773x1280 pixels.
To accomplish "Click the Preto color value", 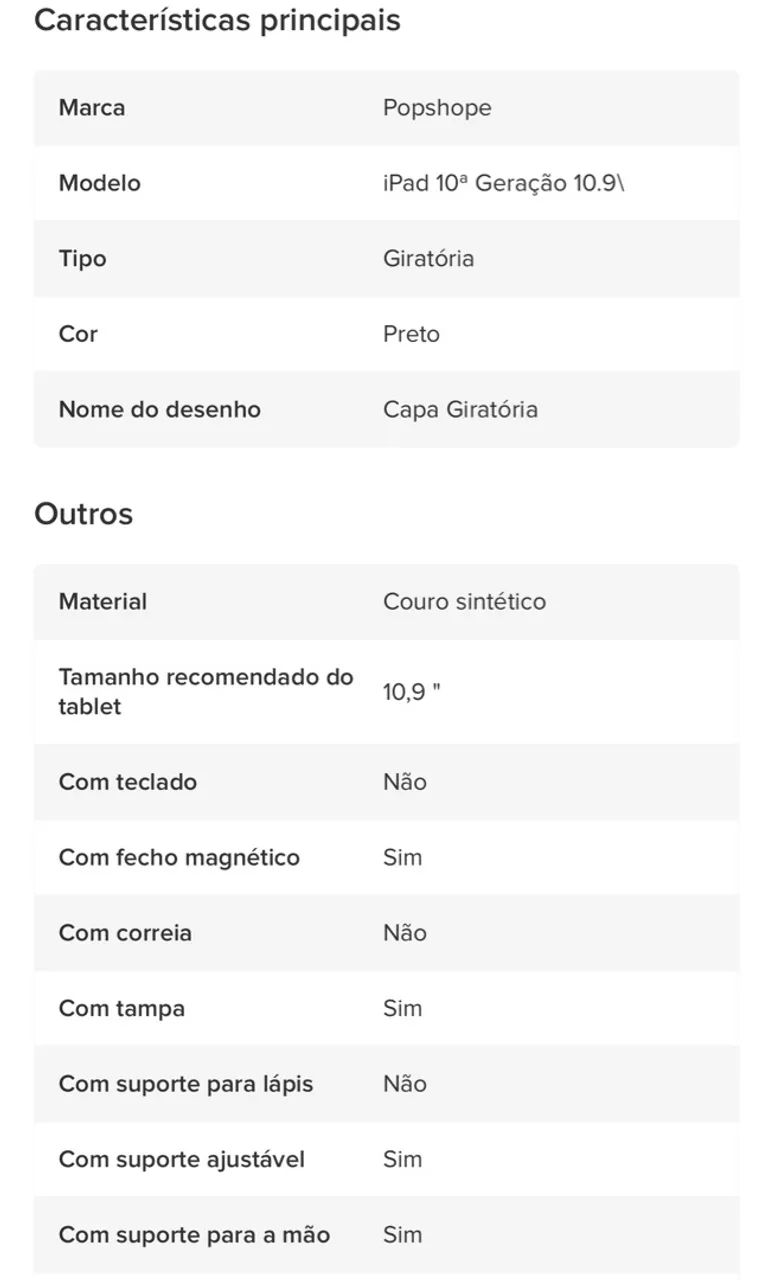I will pos(411,334).
